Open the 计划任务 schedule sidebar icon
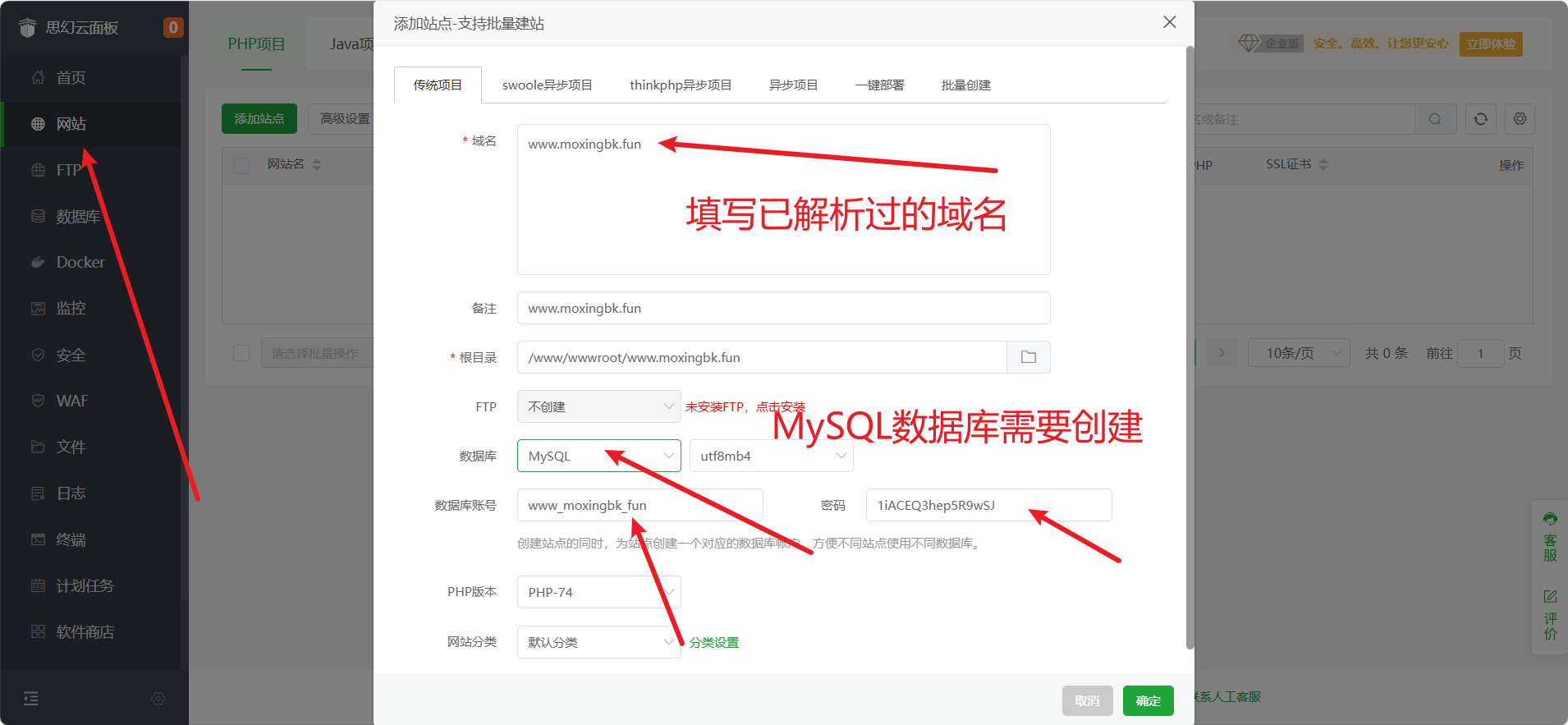This screenshot has width=1568, height=725. pyautogui.click(x=38, y=585)
